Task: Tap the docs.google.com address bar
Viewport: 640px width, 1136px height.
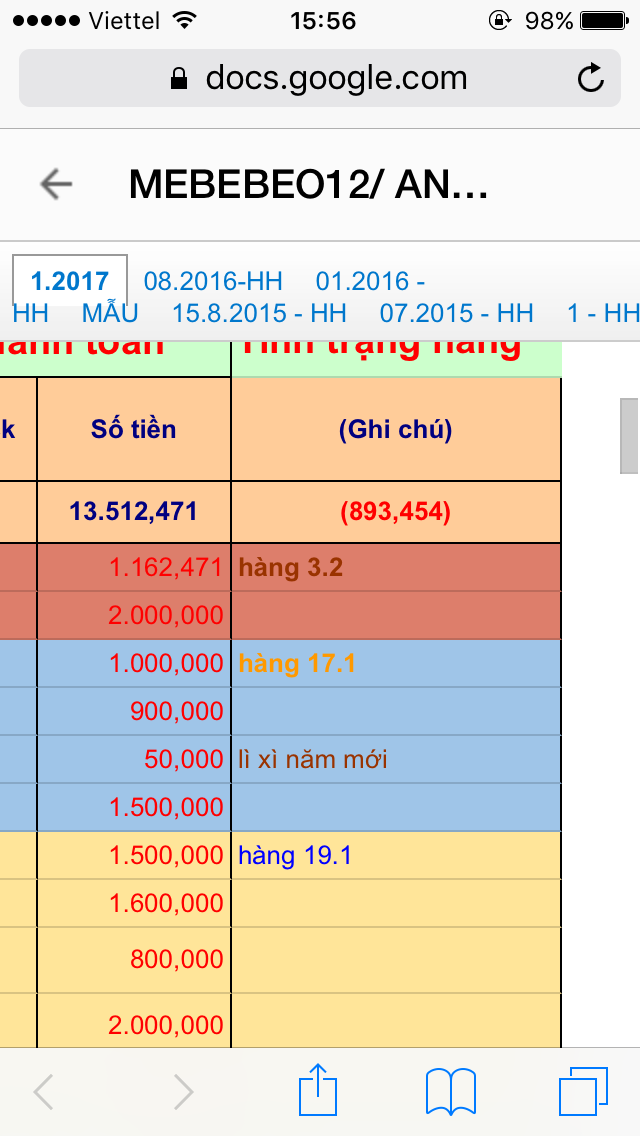Action: [320, 78]
